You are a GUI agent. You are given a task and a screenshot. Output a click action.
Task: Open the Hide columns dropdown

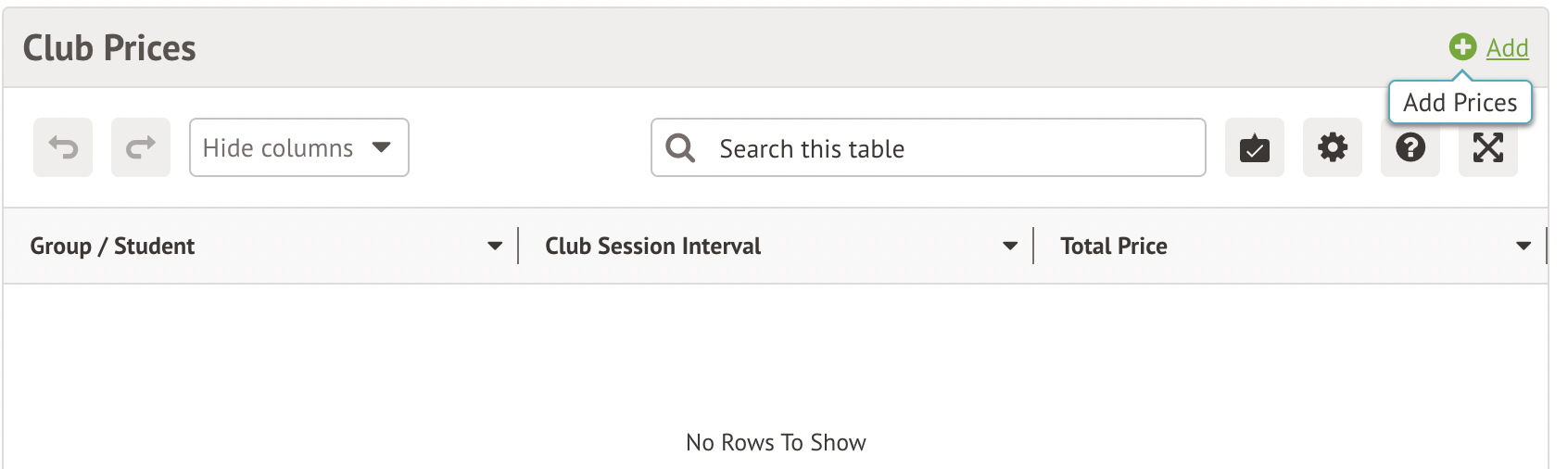tap(298, 147)
